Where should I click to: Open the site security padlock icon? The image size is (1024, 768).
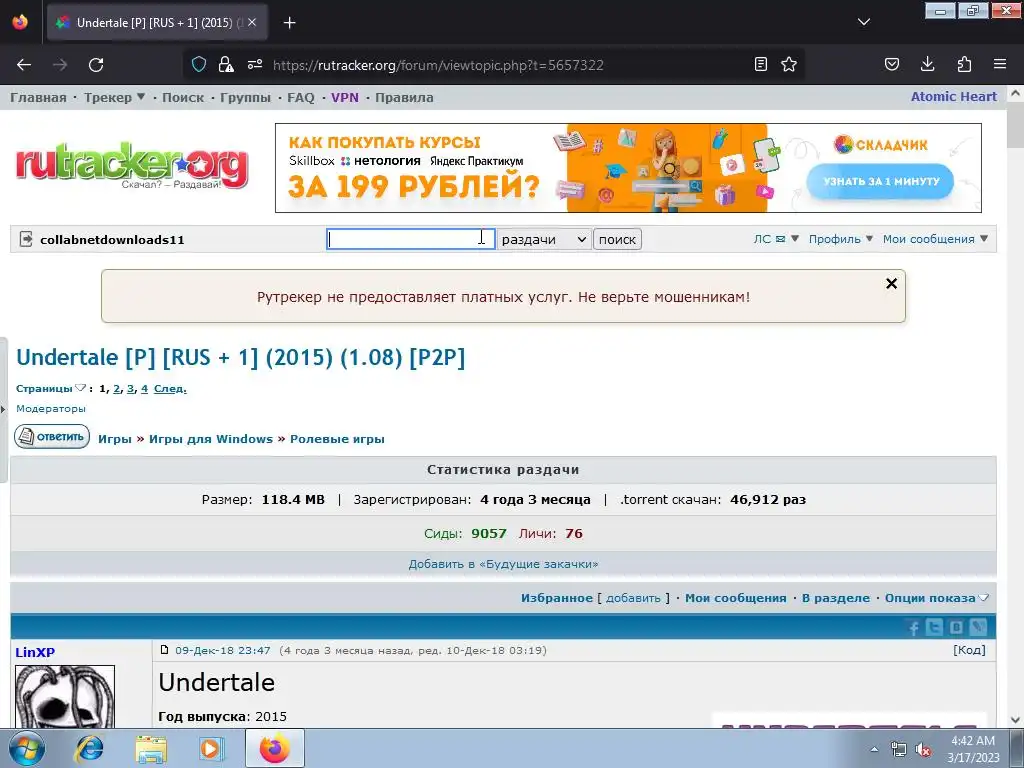pos(226,64)
